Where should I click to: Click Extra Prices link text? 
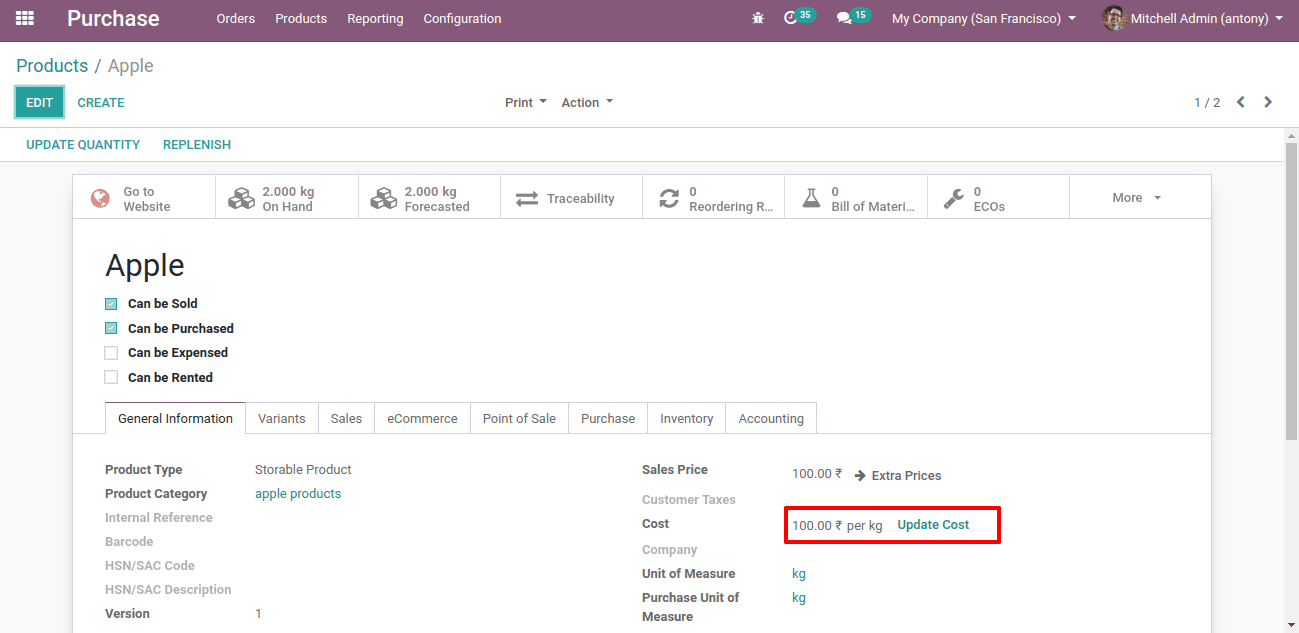pos(906,475)
